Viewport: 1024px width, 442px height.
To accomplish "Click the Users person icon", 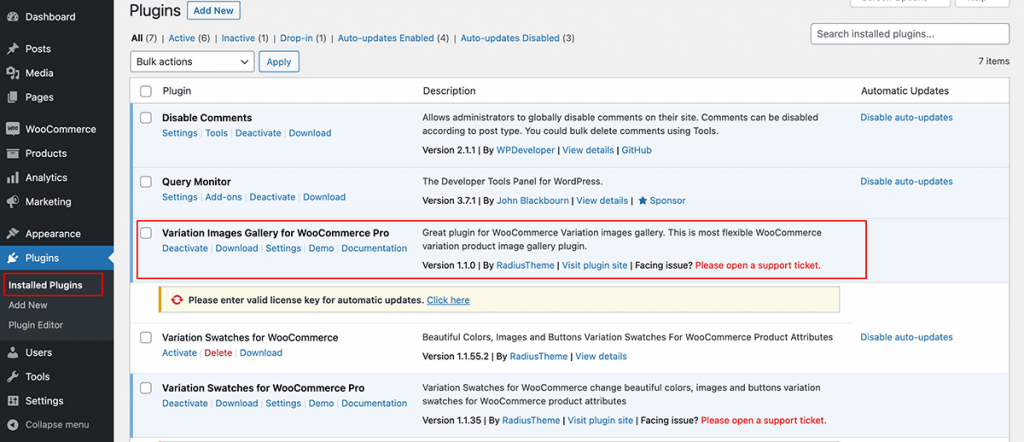I will tap(12, 353).
